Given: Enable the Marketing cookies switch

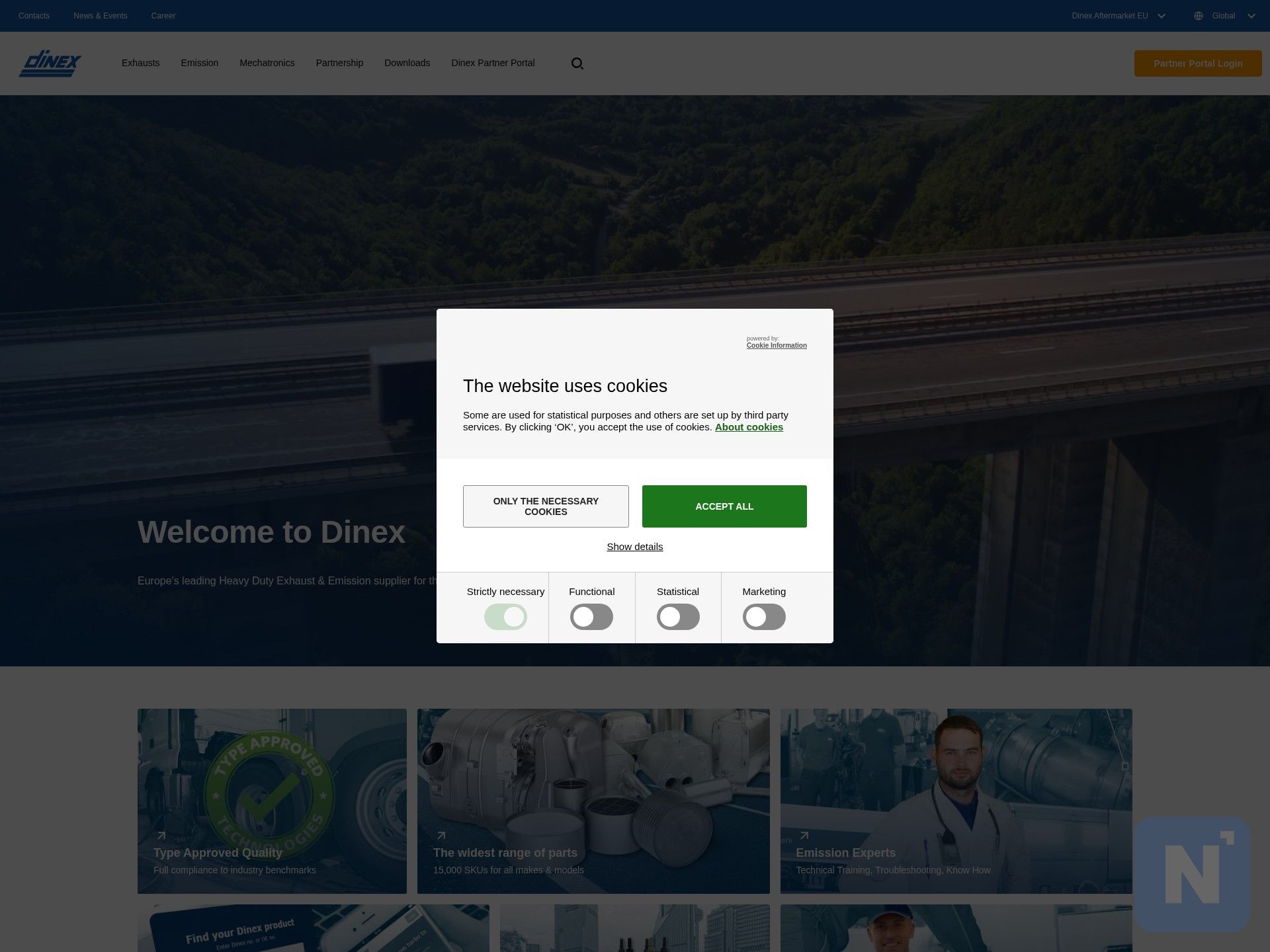Looking at the screenshot, I should point(764,617).
